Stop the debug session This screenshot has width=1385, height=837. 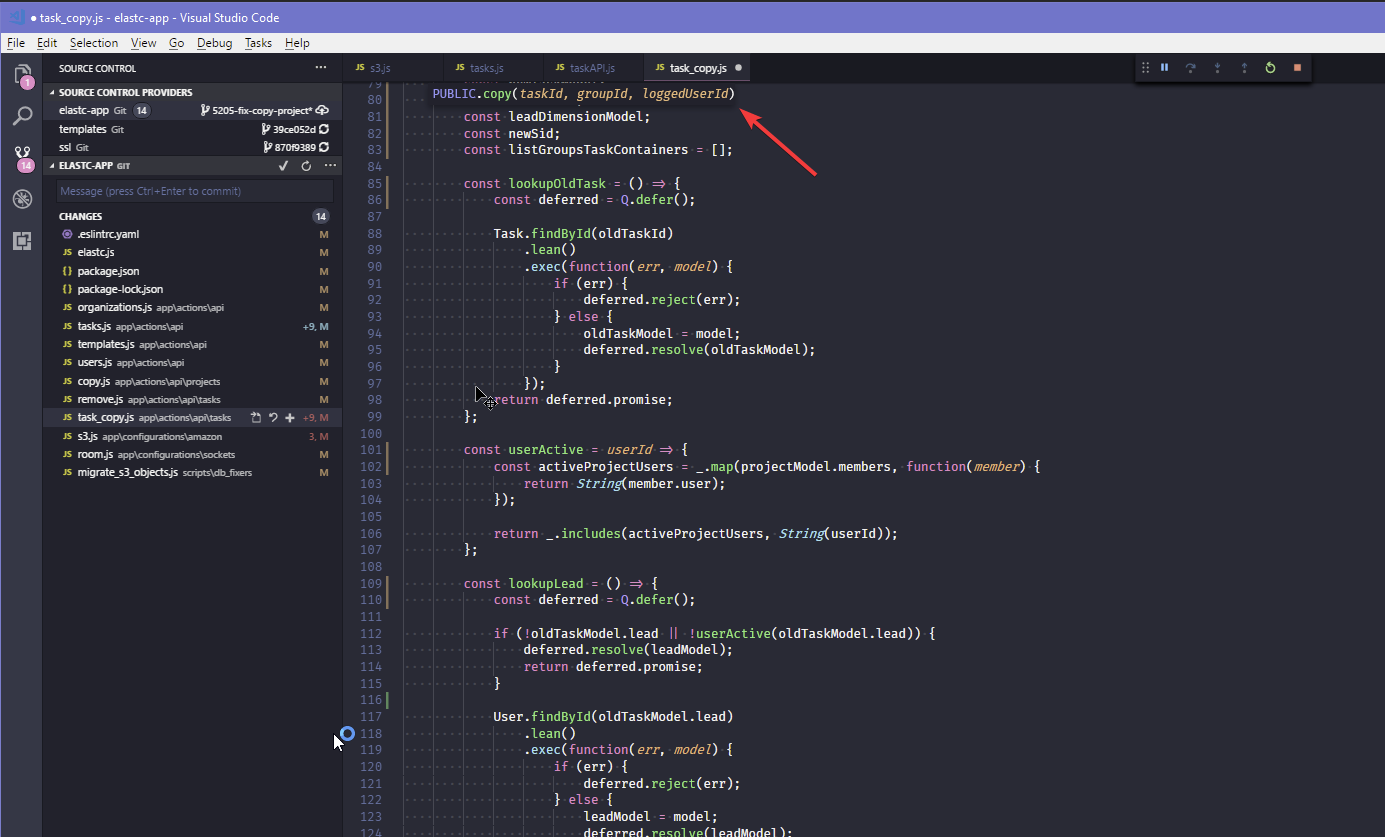[1297, 68]
